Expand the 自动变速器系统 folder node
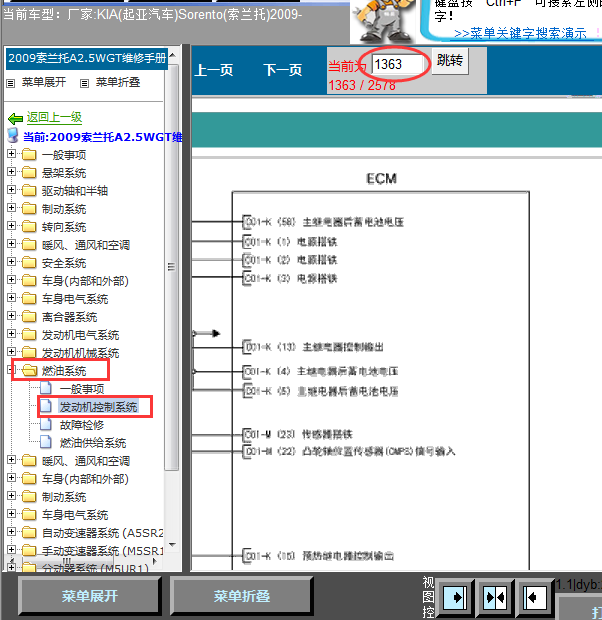 (11, 532)
